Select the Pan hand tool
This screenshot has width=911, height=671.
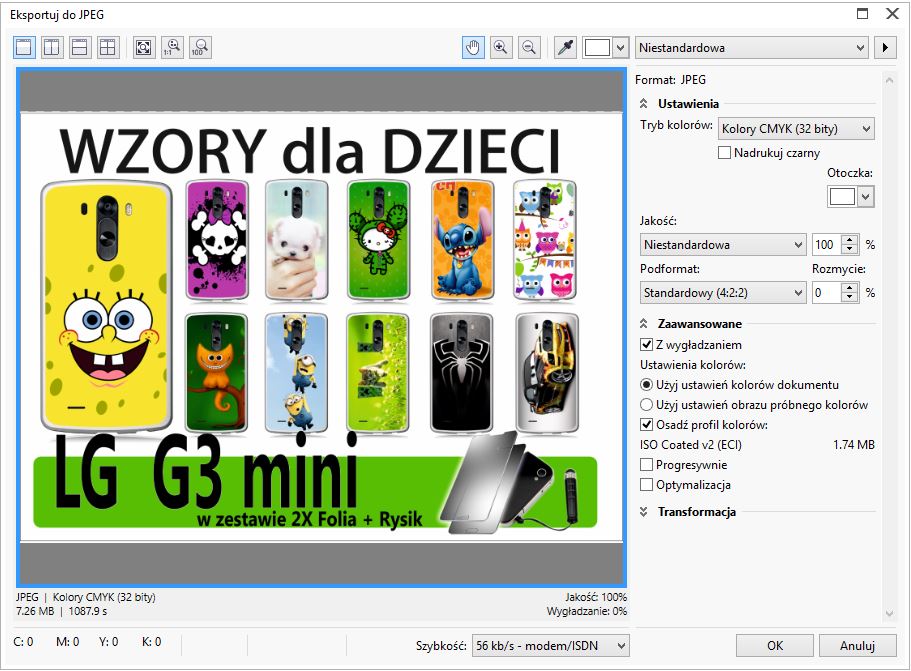click(x=473, y=47)
